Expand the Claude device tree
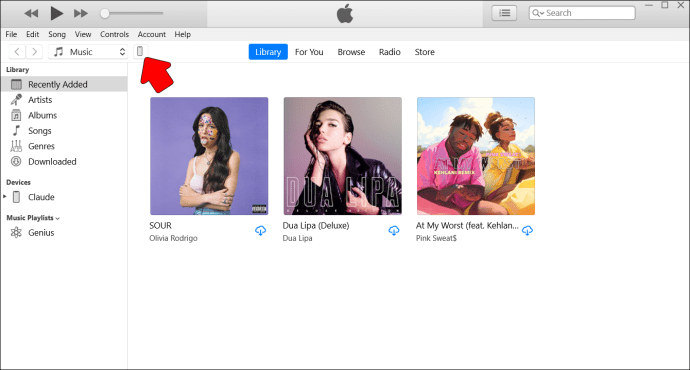The height and width of the screenshot is (370, 690). pyautogui.click(x=5, y=197)
